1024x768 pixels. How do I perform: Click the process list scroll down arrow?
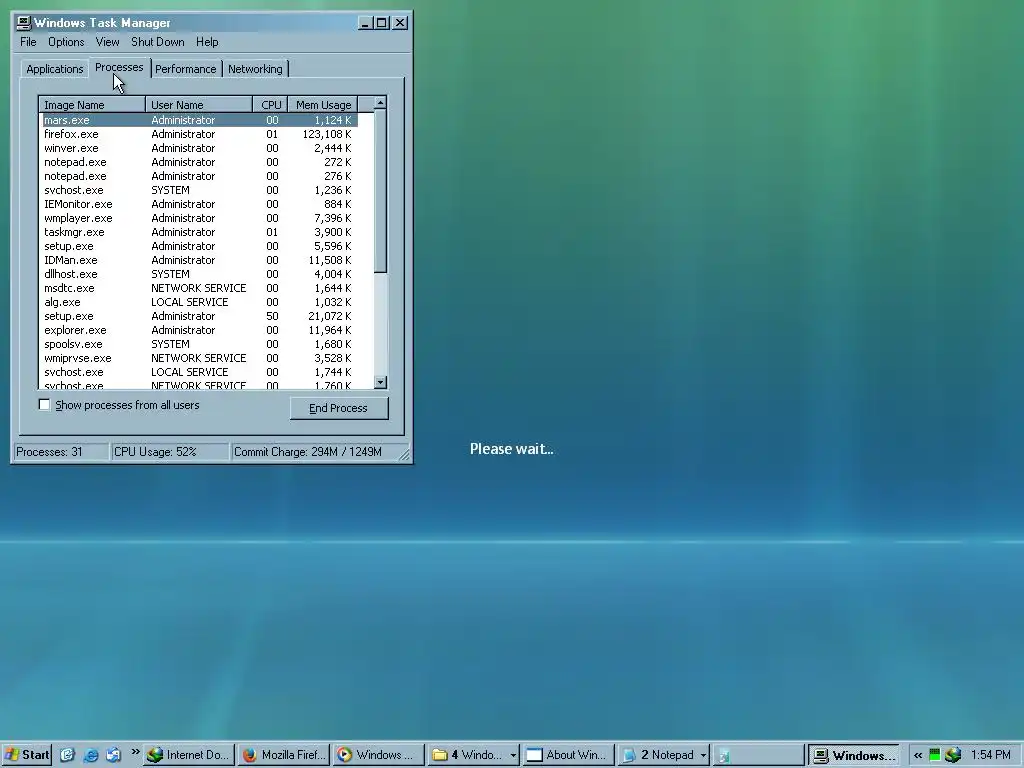click(381, 382)
